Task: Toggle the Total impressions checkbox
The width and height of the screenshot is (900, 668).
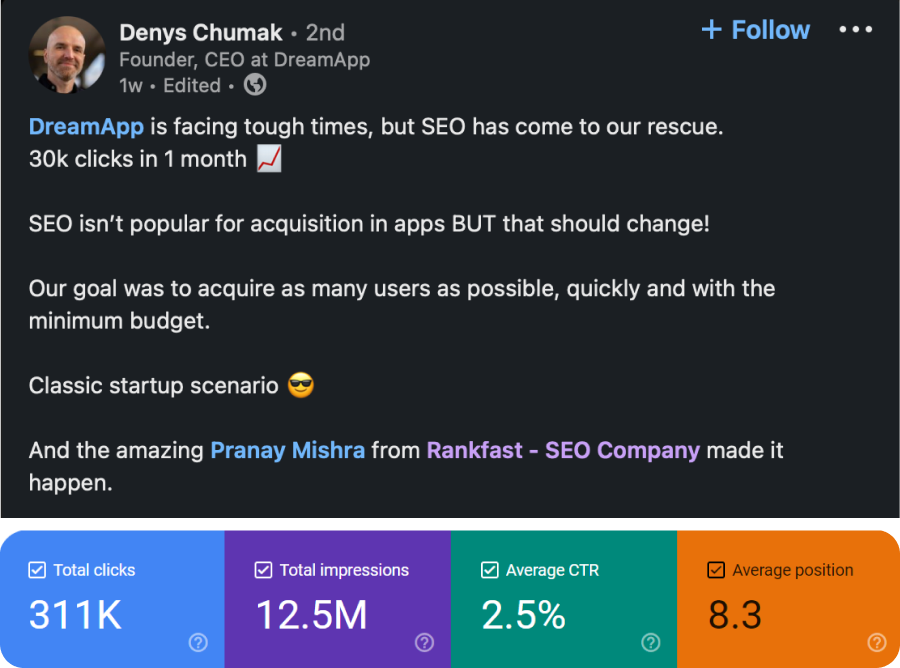Action: 264,570
